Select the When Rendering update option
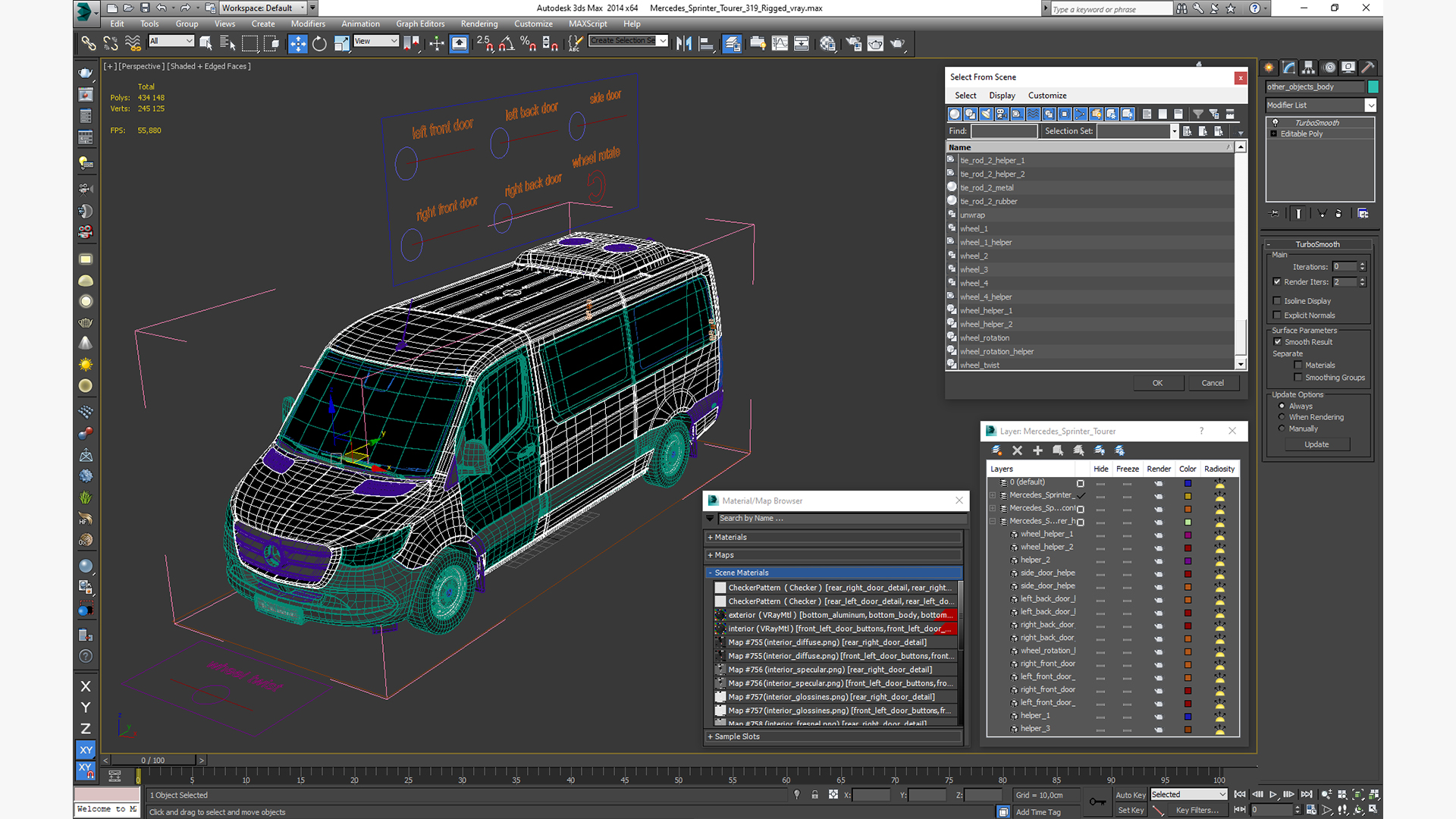Screen dimensions: 1456x819 tap(1282, 417)
